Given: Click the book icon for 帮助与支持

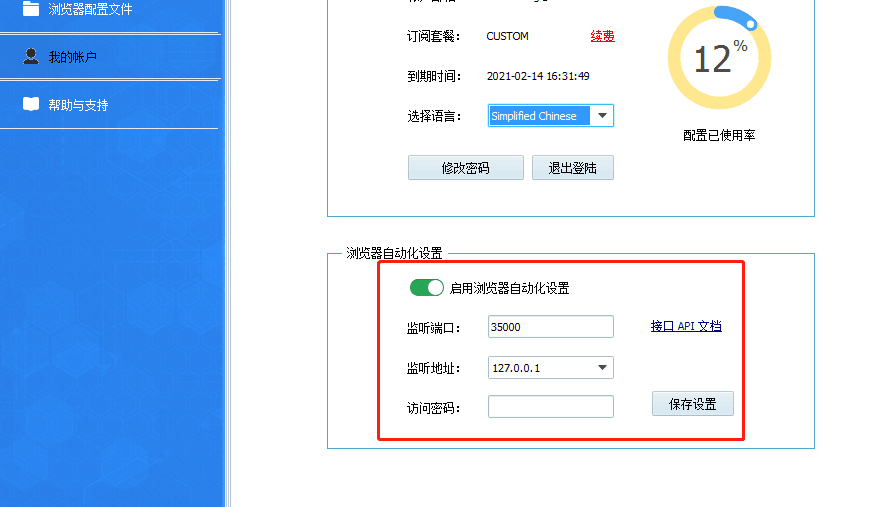Looking at the screenshot, I should click(31, 105).
